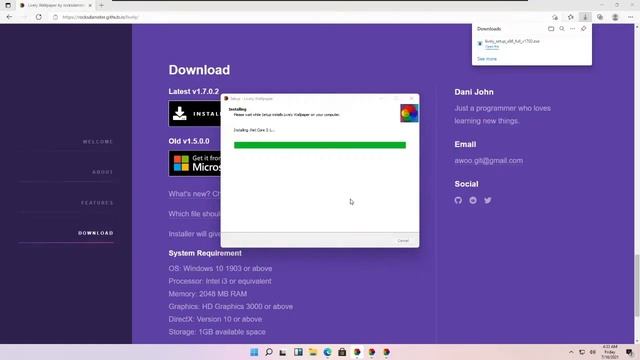Click the Lively logo image in installer

pos(409,113)
